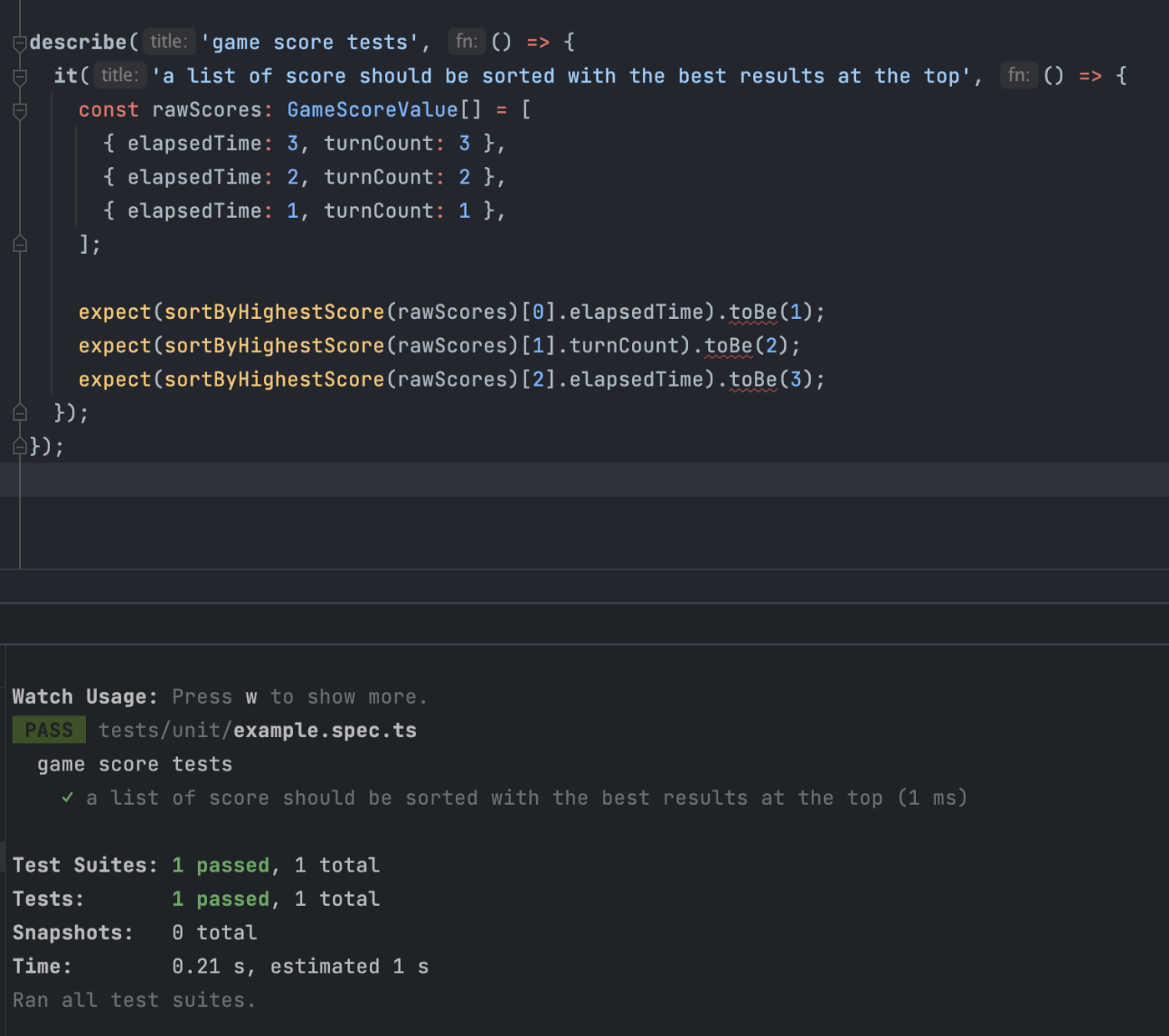Image resolution: width=1169 pixels, height=1036 pixels.
Task: Click 'Ran all test suites.' text
Action: tap(134, 1000)
